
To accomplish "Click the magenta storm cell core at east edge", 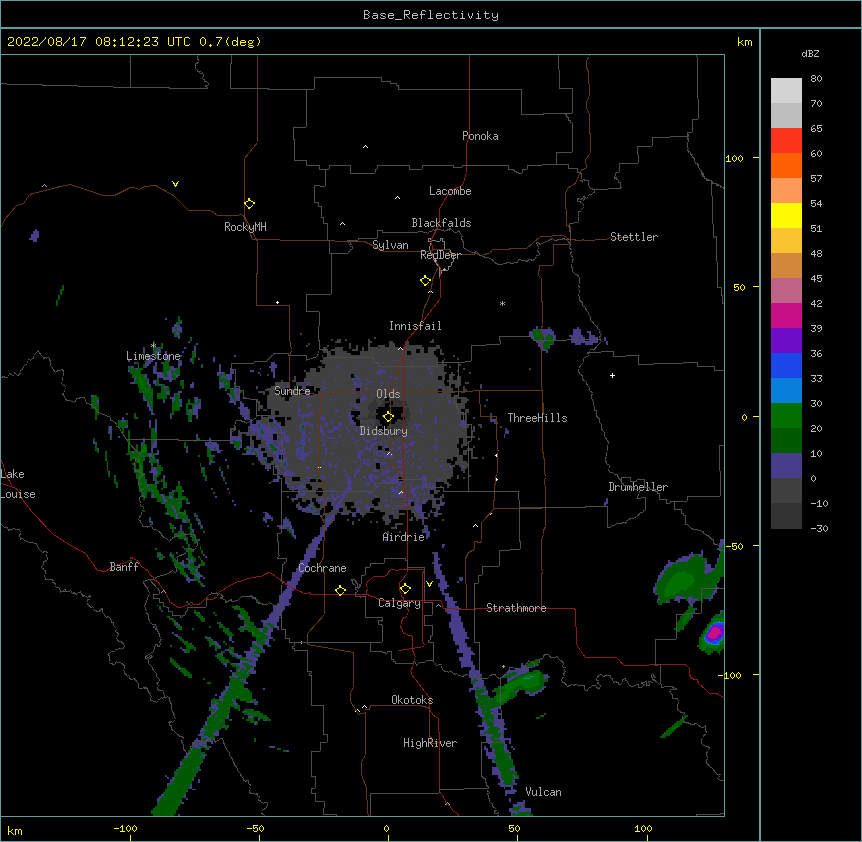I will click(714, 633).
